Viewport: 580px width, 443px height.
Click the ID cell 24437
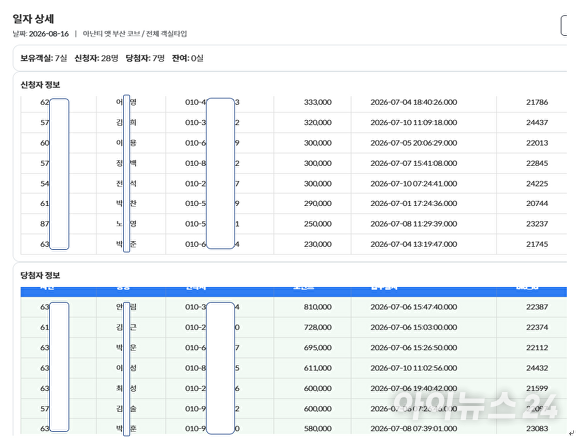(x=537, y=122)
